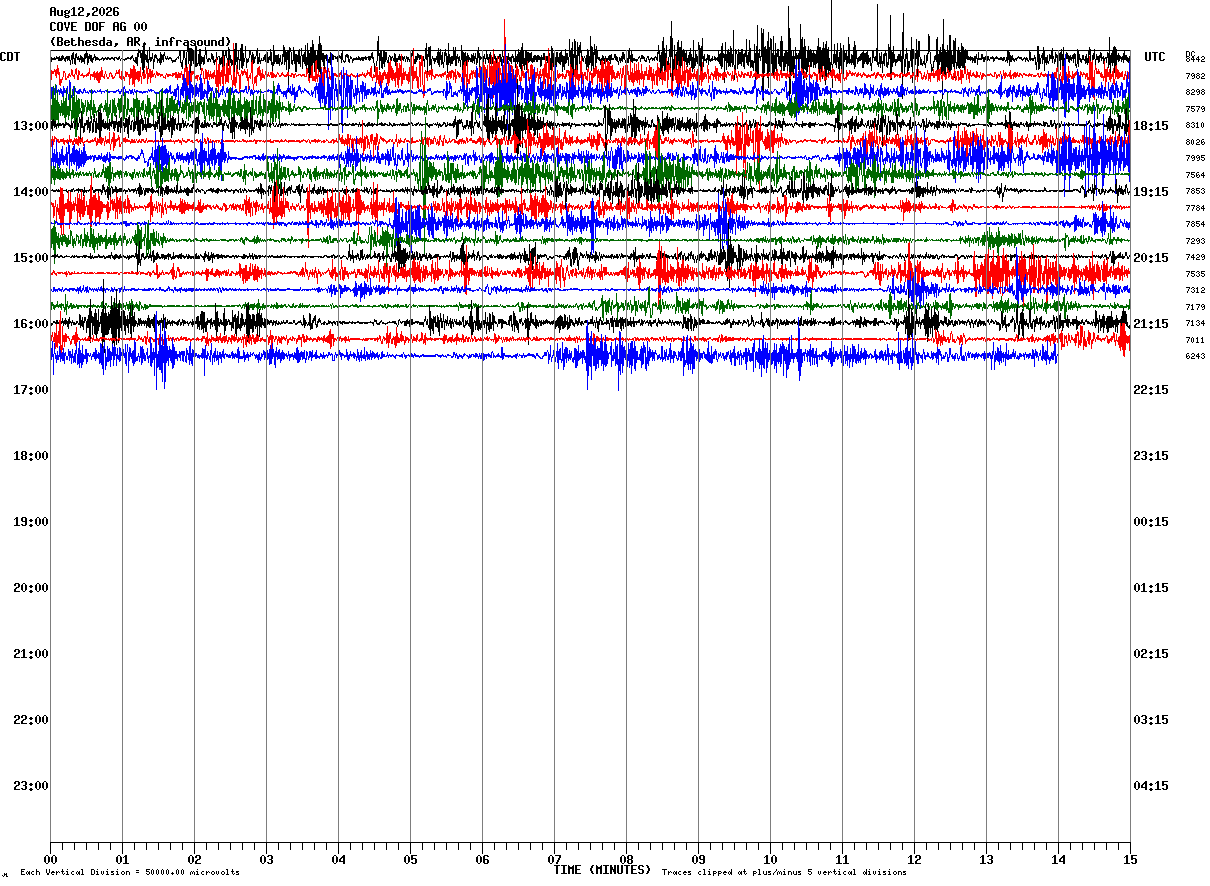Click minute 07 on the time axis
Viewport: 1210px width, 886px height.
click(x=554, y=860)
